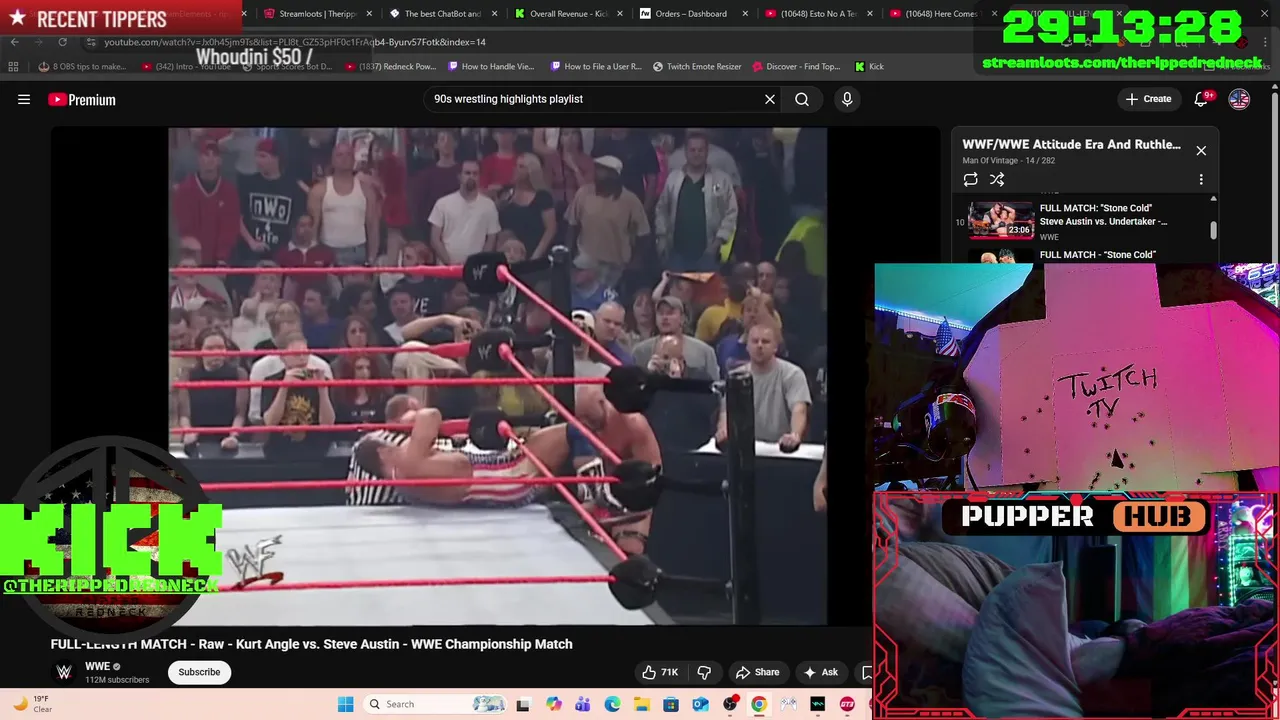Close the Orders – Dashboard tab

(x=745, y=14)
